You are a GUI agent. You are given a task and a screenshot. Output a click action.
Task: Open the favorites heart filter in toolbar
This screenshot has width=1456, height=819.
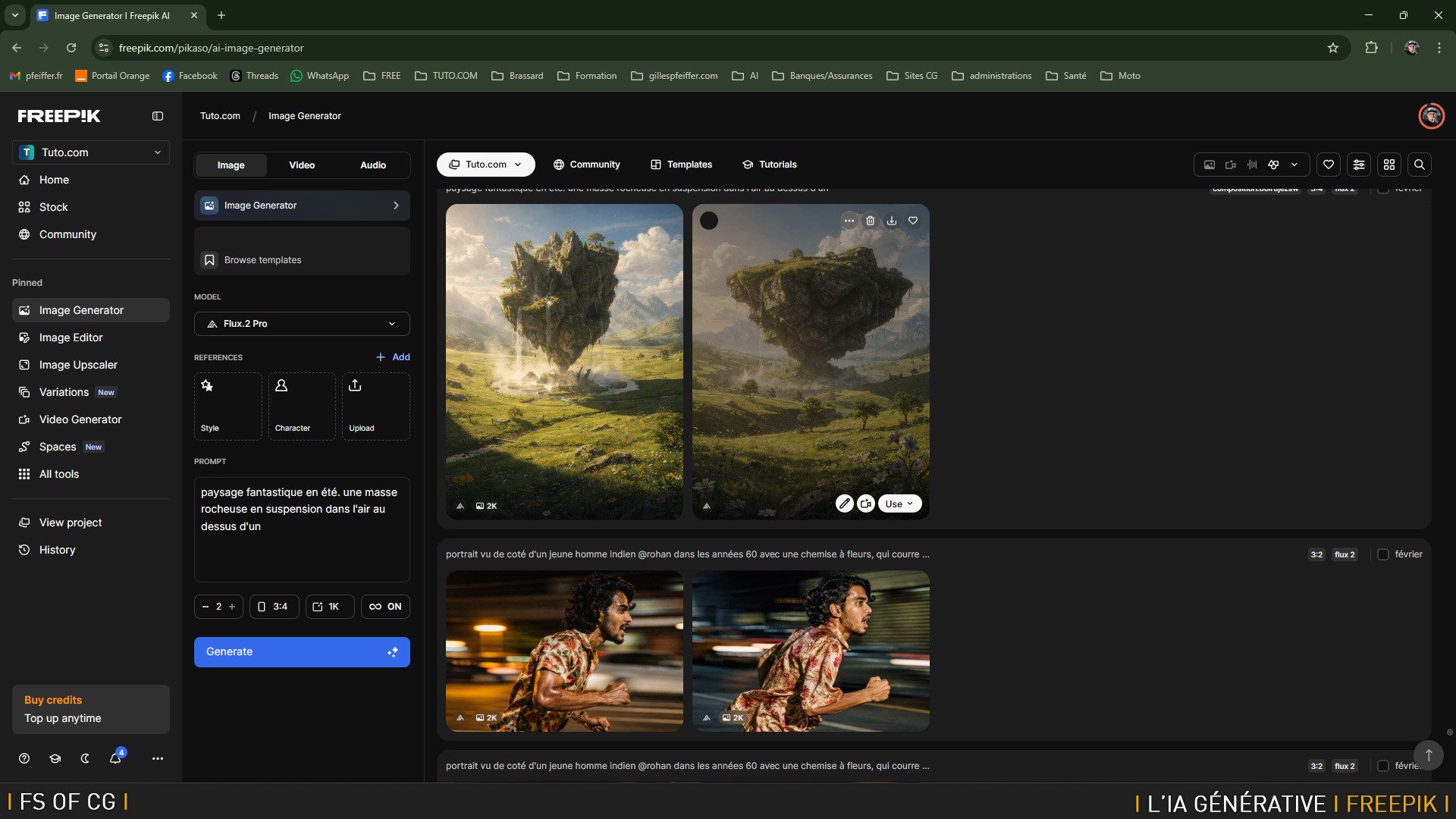(1329, 165)
